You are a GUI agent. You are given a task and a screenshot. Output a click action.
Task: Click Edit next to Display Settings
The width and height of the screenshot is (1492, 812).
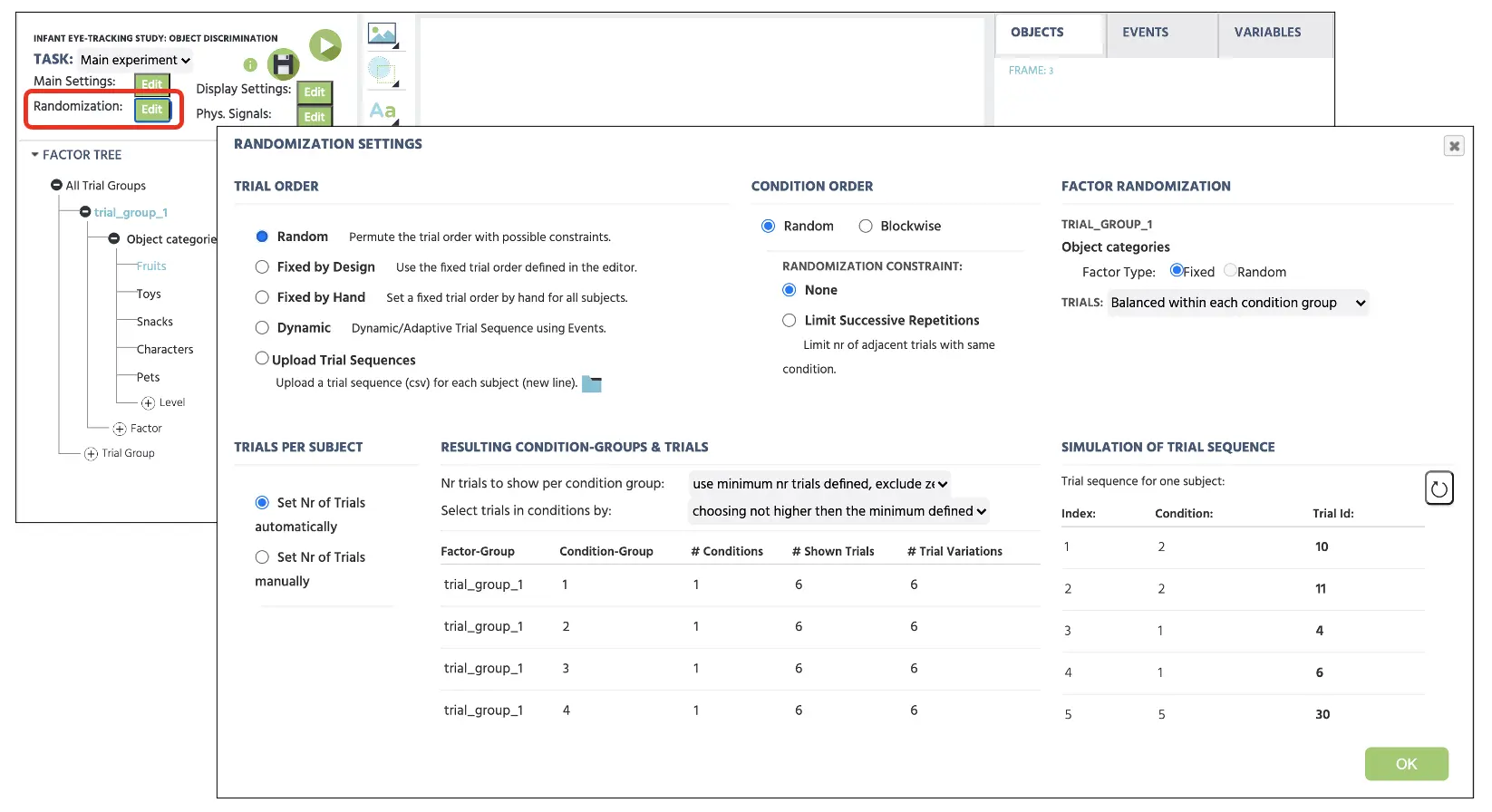315,92
